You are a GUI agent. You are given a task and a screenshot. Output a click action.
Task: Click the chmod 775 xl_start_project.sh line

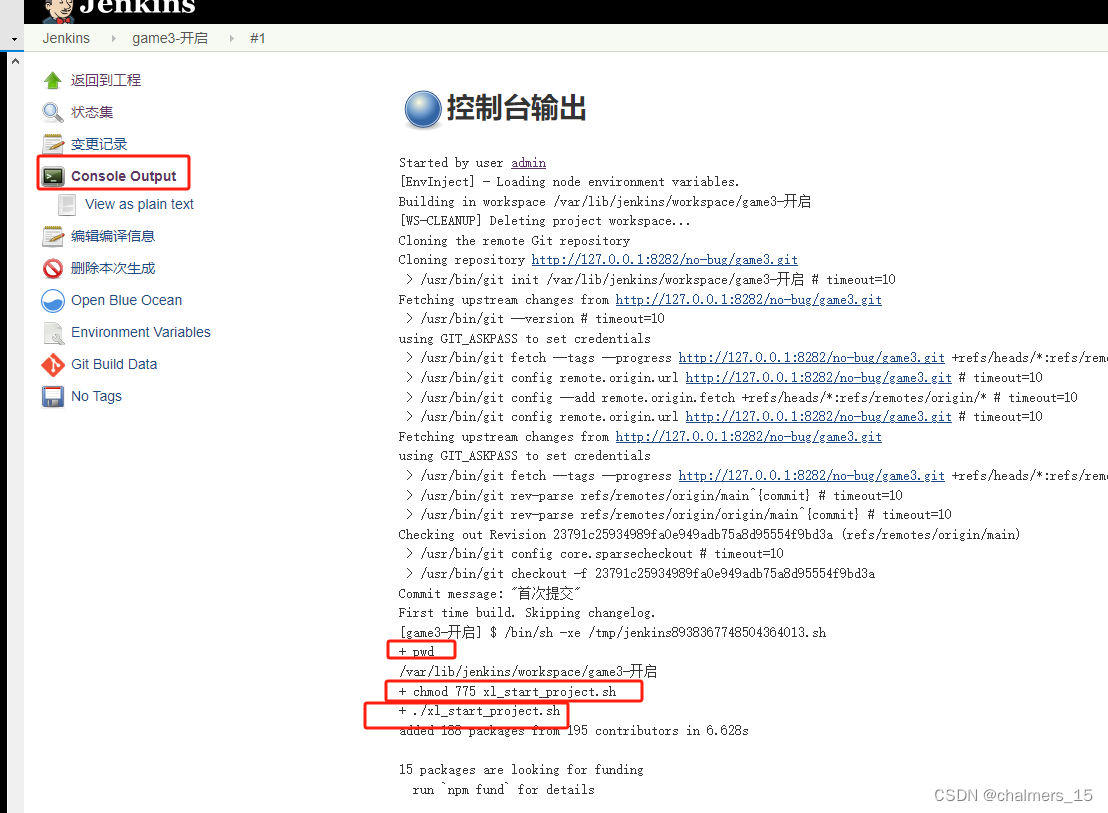[507, 692]
